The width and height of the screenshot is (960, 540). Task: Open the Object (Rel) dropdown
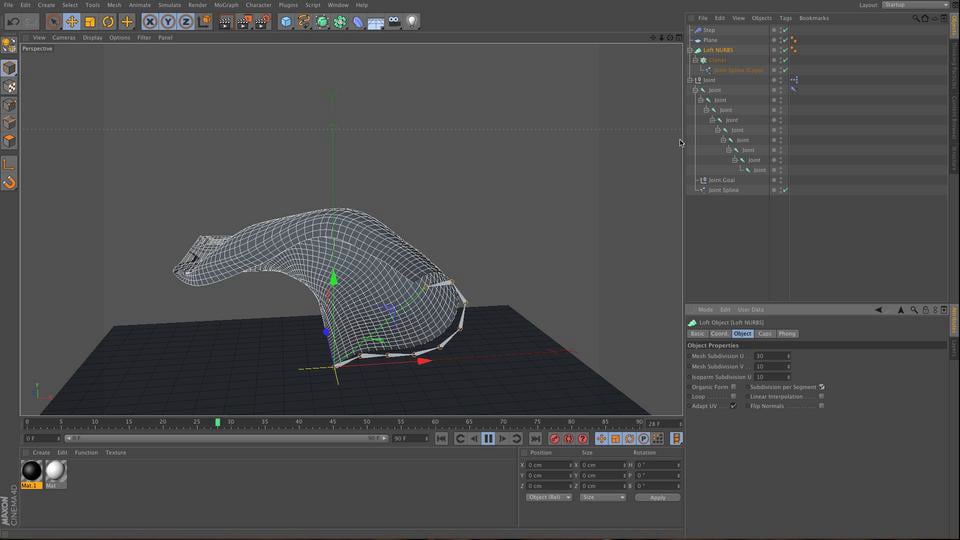(x=549, y=497)
